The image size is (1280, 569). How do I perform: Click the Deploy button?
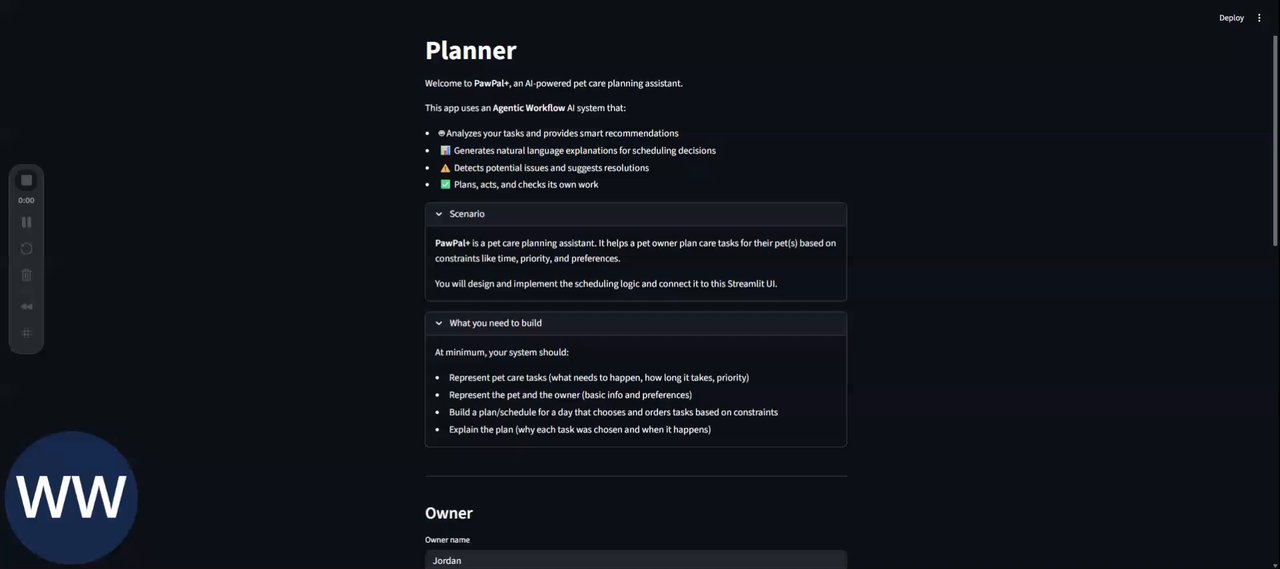click(1231, 18)
